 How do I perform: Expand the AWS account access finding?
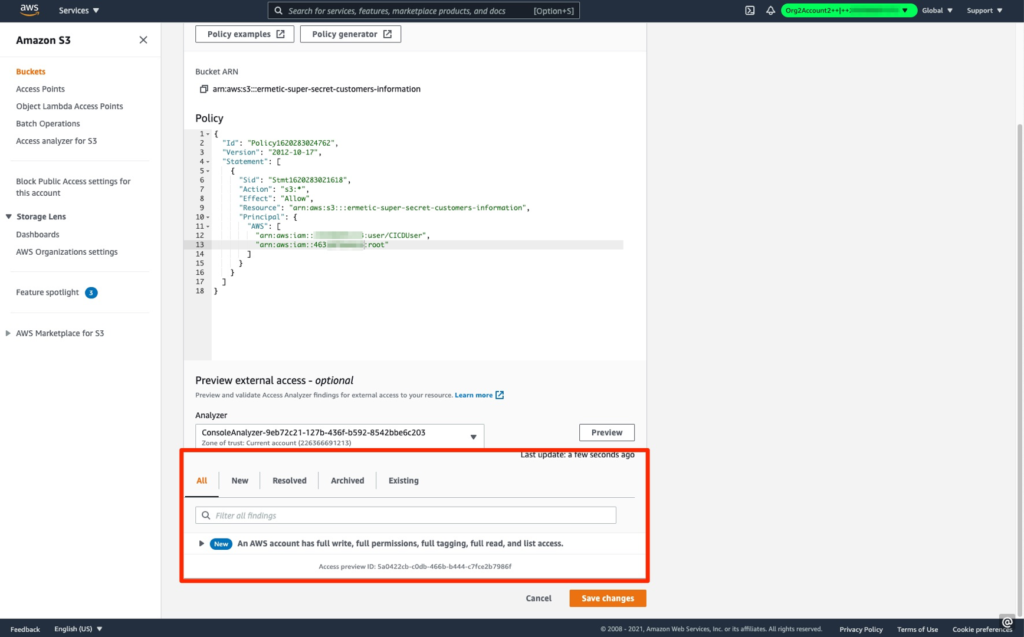pos(201,544)
